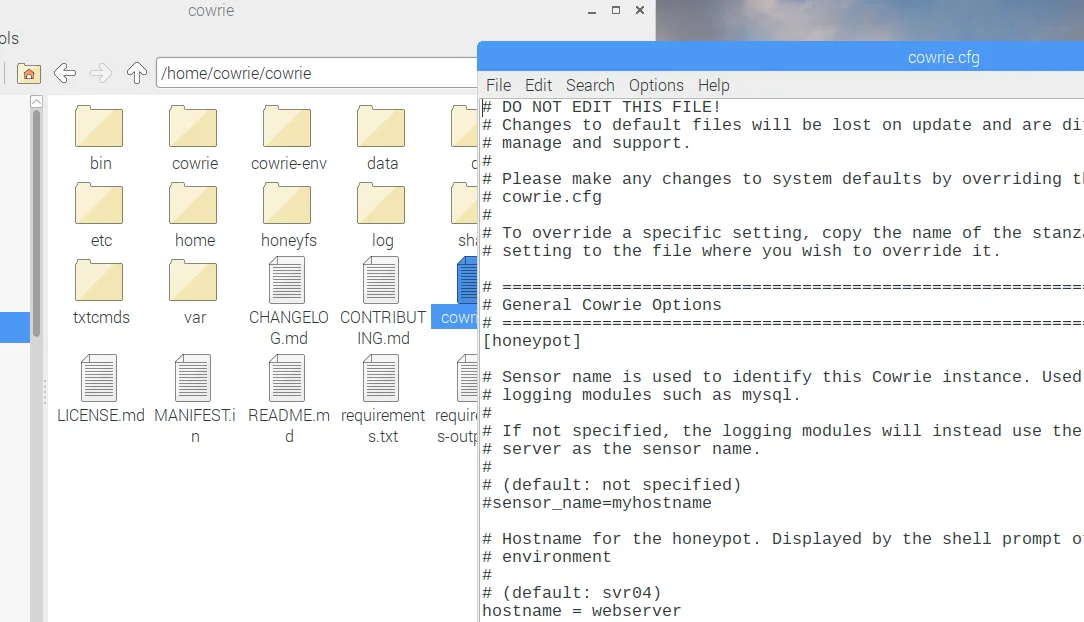1084x622 pixels.
Task: Navigate back with the left arrow
Action: tap(65, 73)
